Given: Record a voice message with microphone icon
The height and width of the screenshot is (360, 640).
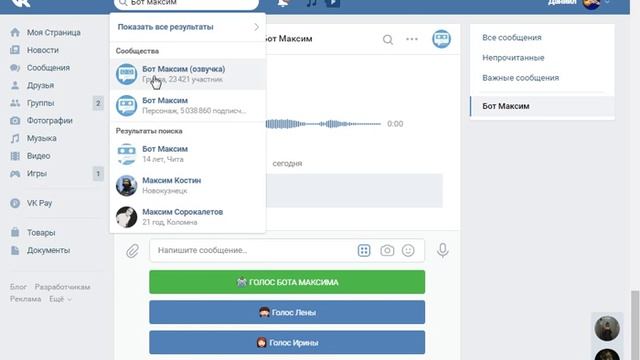Looking at the screenshot, I should pos(442,250).
